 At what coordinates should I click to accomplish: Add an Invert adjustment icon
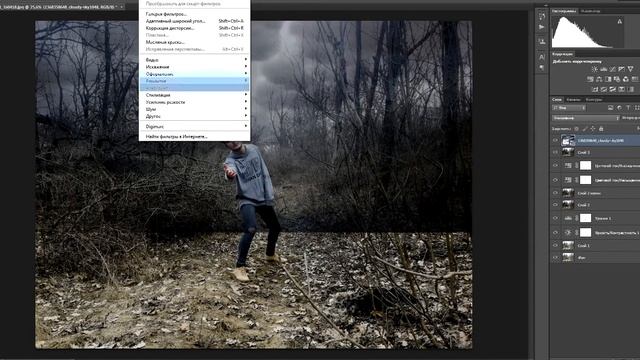[x=595, y=89]
